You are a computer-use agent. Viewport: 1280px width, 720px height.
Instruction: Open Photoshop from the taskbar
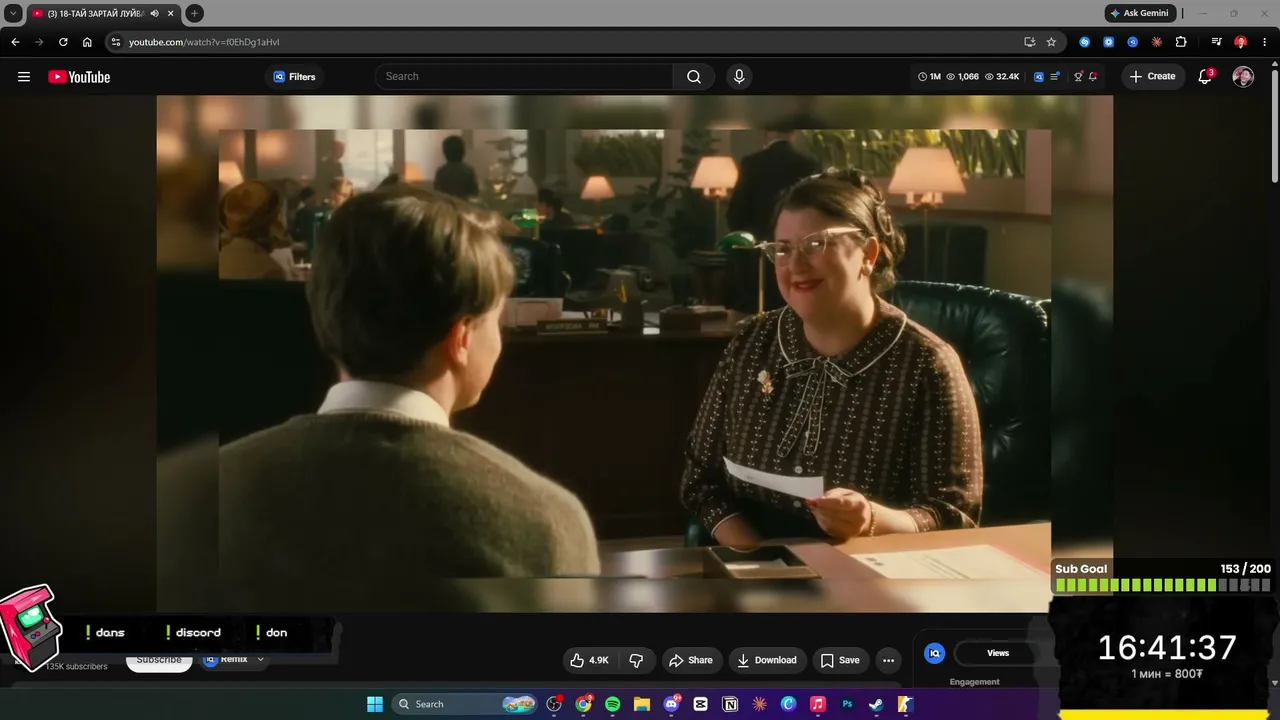[847, 704]
